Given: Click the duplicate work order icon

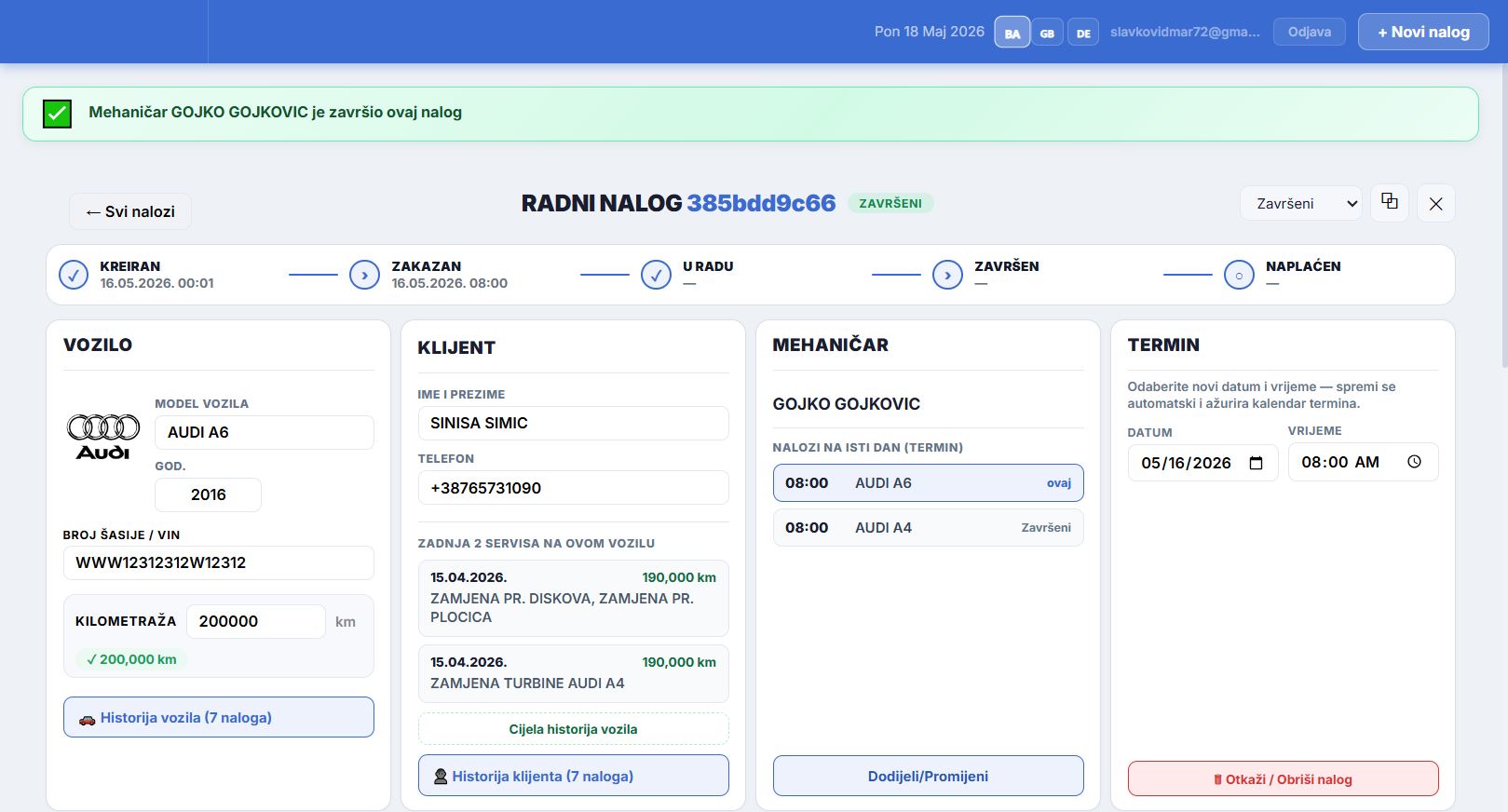Looking at the screenshot, I should coord(1389,202).
